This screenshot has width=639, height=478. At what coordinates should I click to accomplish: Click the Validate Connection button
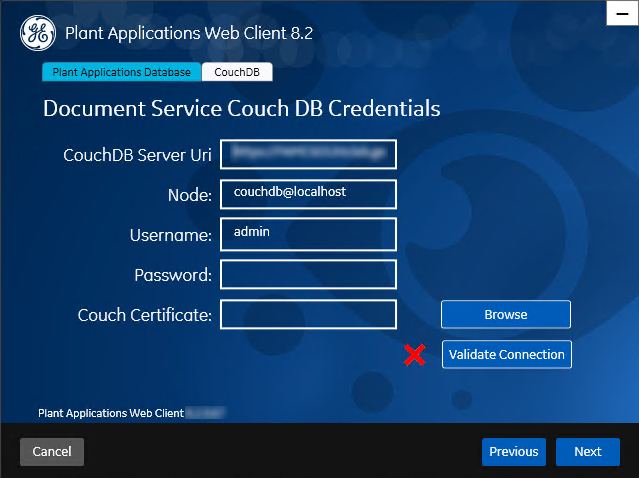[507, 355]
